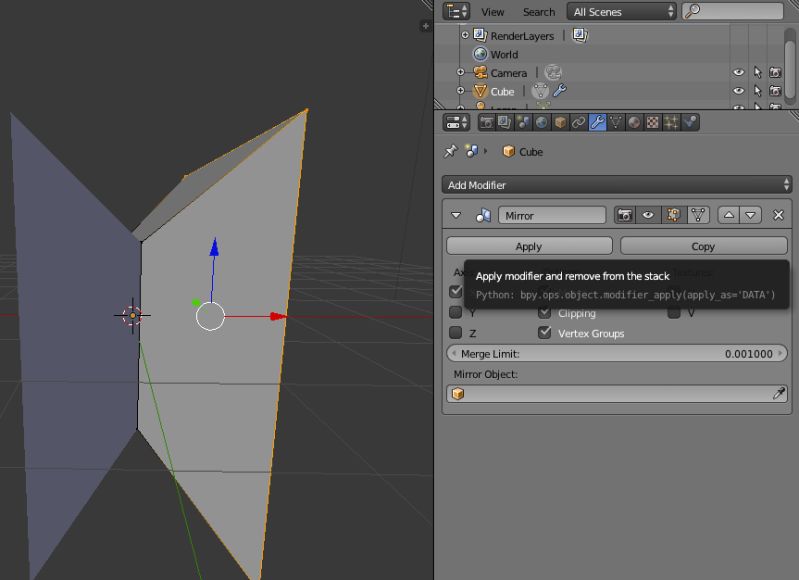The height and width of the screenshot is (580, 799).
Task: Decrease Merge Limit with left arrow
Action: [x=454, y=353]
